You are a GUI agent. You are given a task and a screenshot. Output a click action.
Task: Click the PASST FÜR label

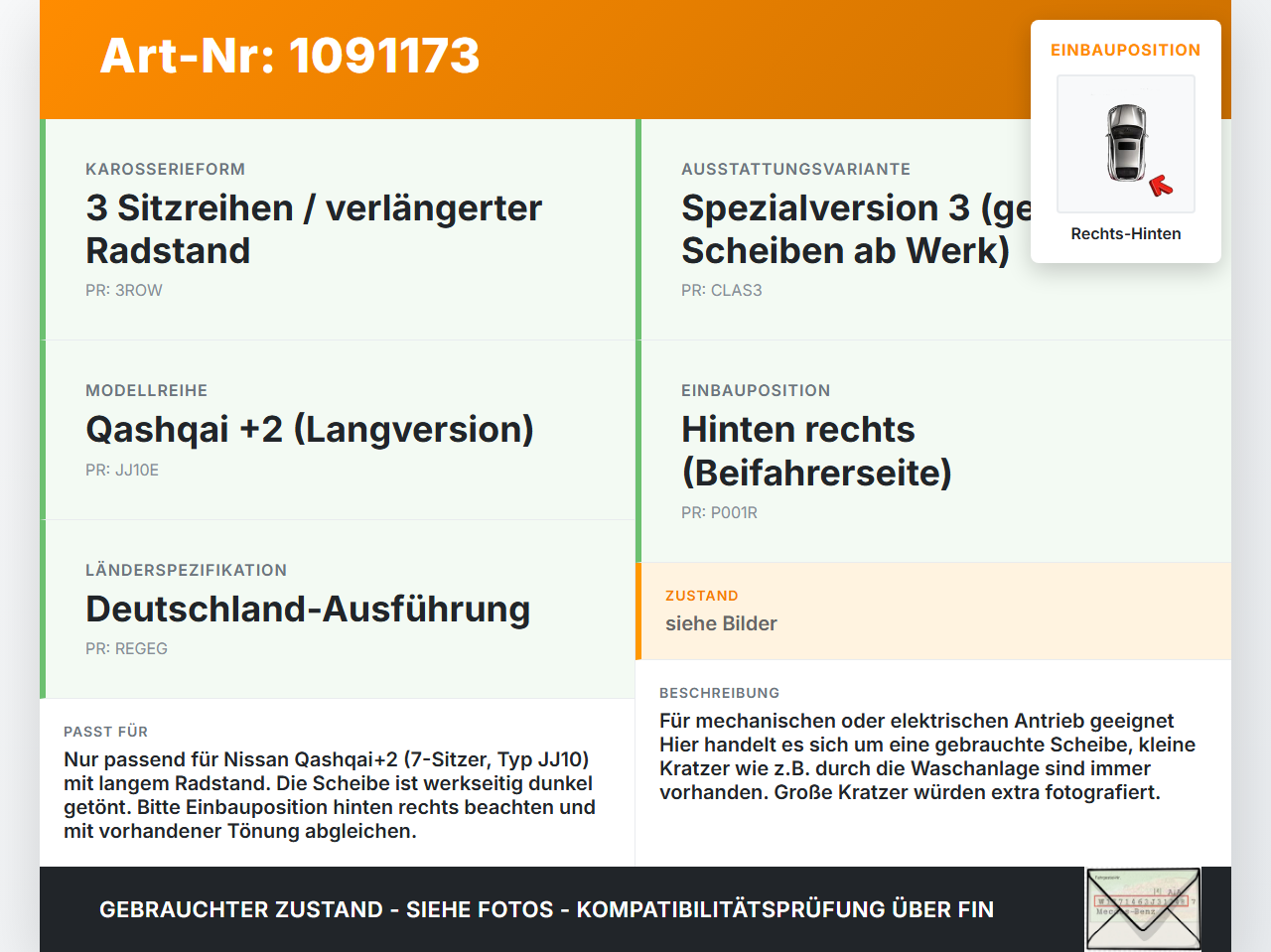[105, 732]
